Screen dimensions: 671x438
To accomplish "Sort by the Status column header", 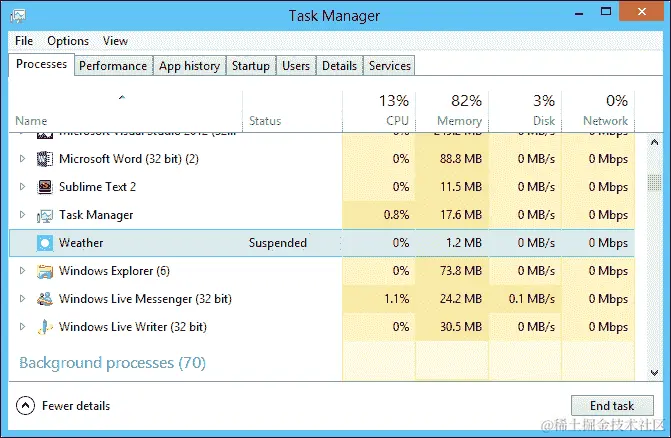I will point(292,111).
